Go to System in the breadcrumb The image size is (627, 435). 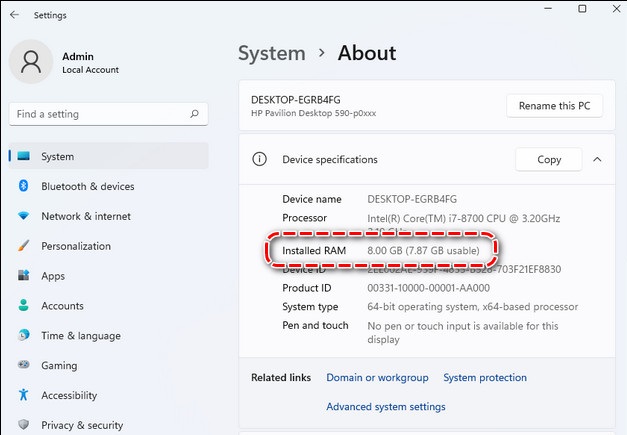(271, 53)
